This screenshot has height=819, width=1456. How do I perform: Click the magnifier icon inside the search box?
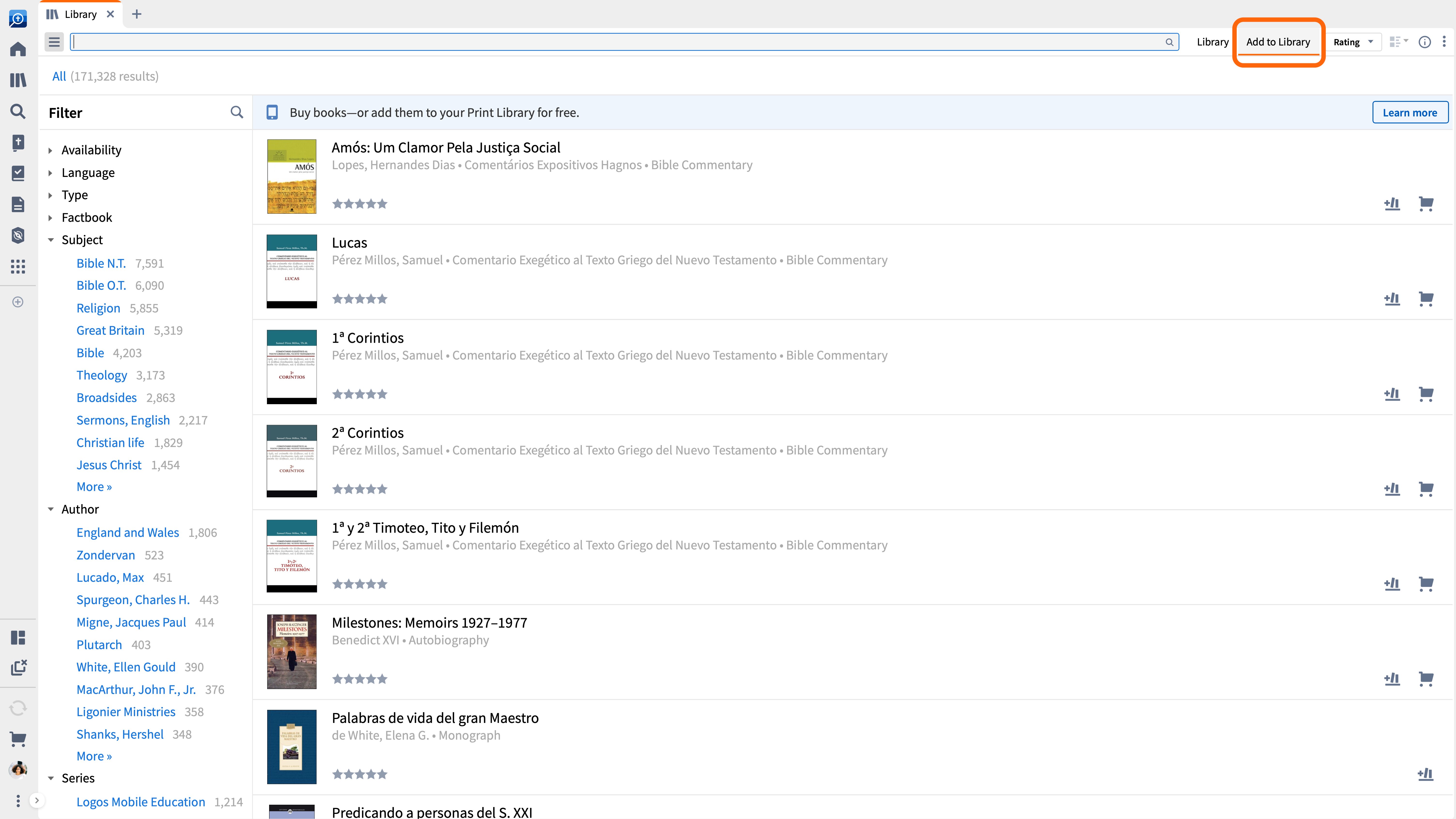(x=1169, y=42)
